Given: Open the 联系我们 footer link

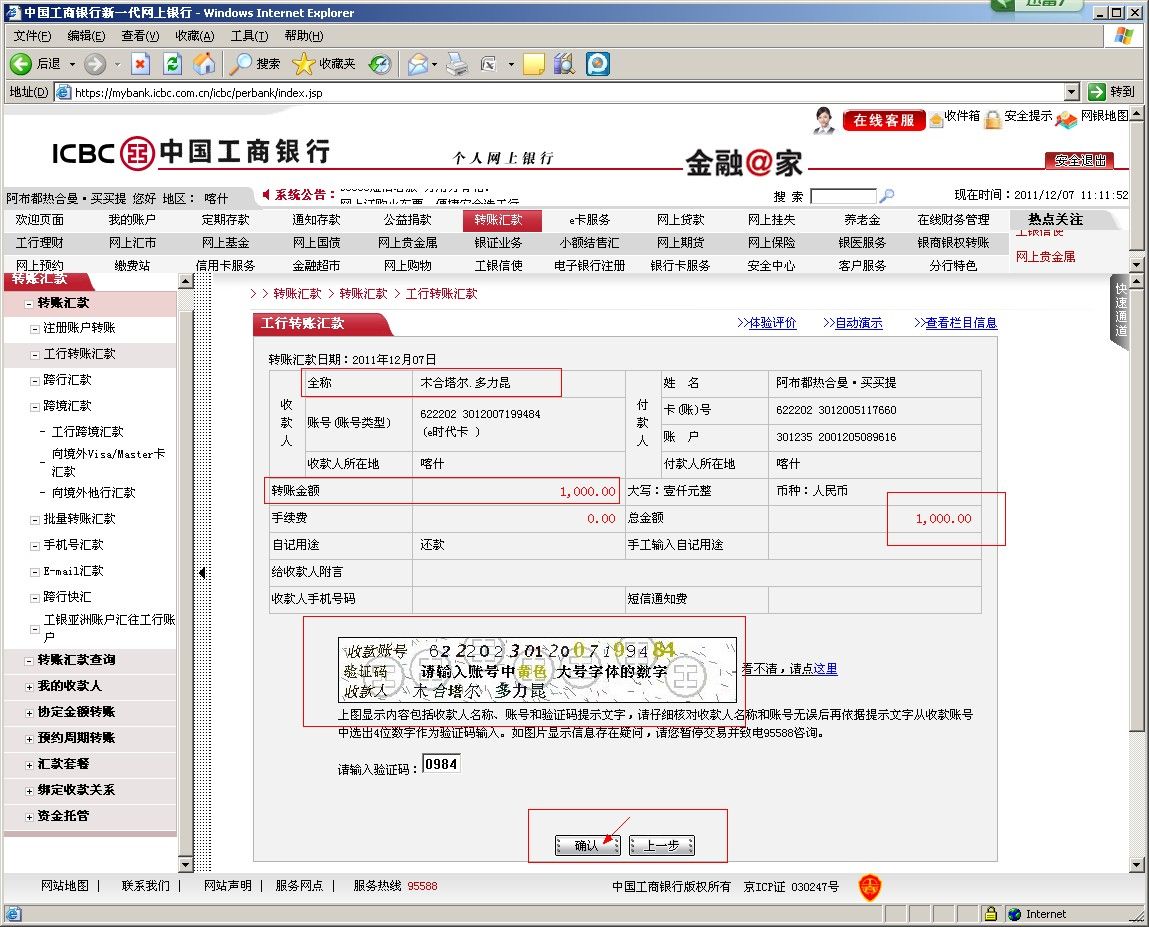Looking at the screenshot, I should [146, 886].
